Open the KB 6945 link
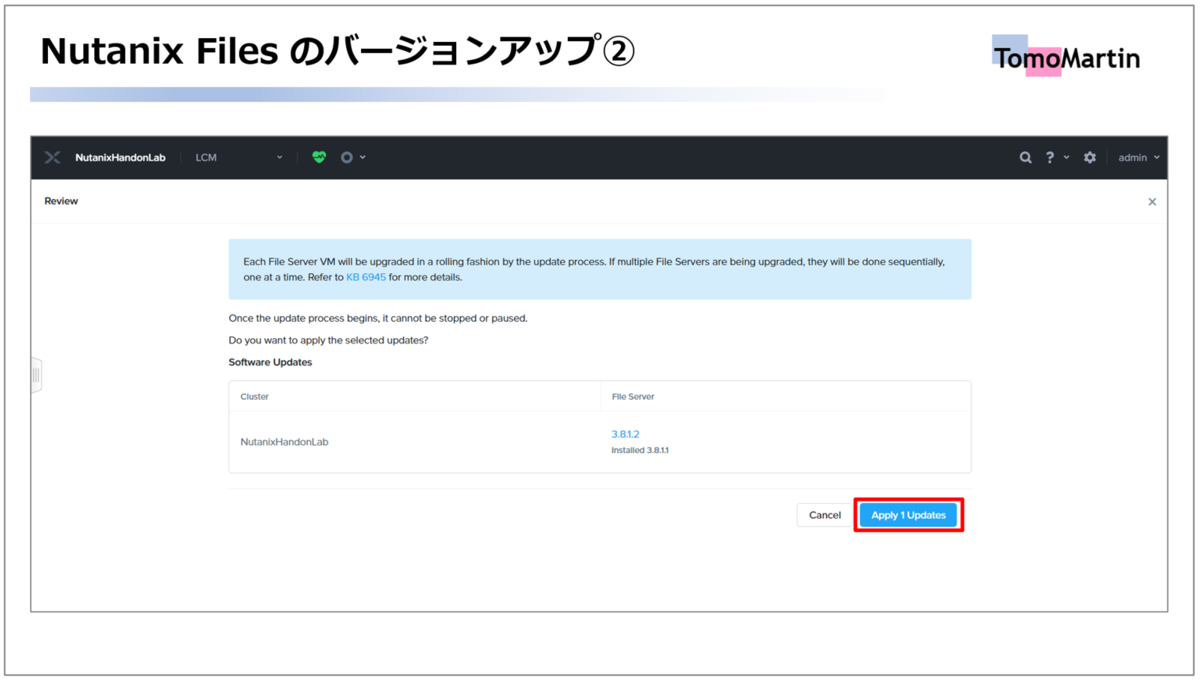Screen dimensions: 1200x679 click(366, 277)
